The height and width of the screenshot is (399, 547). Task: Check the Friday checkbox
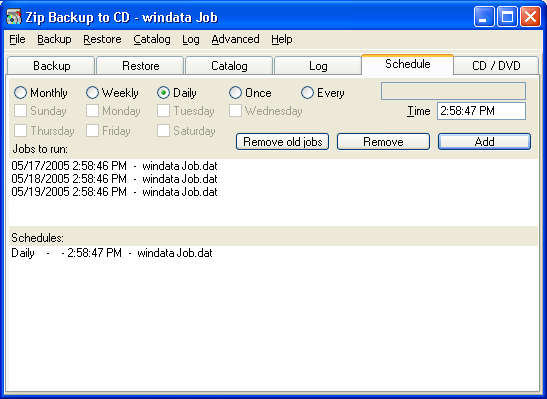pos(108,131)
